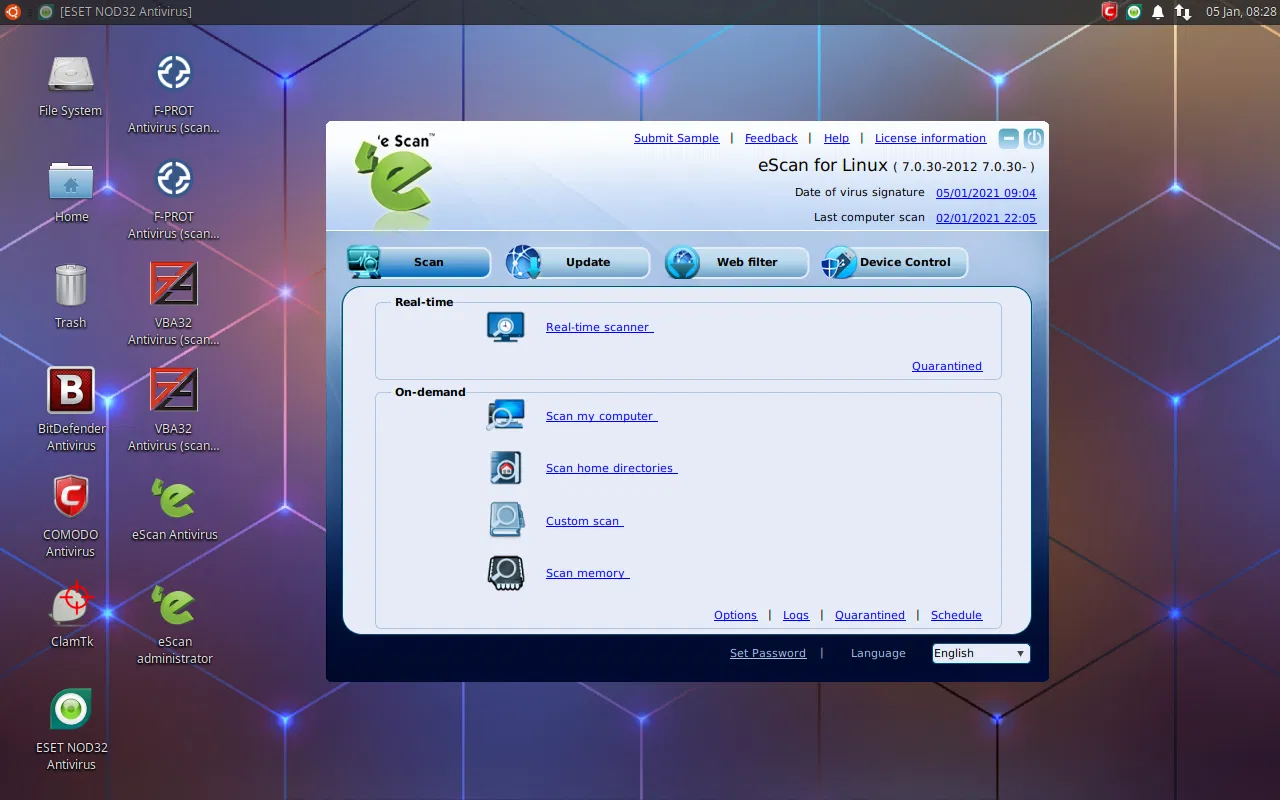Click the Scan memory chip icon
Image resolution: width=1280 pixels, height=800 pixels.
506,573
